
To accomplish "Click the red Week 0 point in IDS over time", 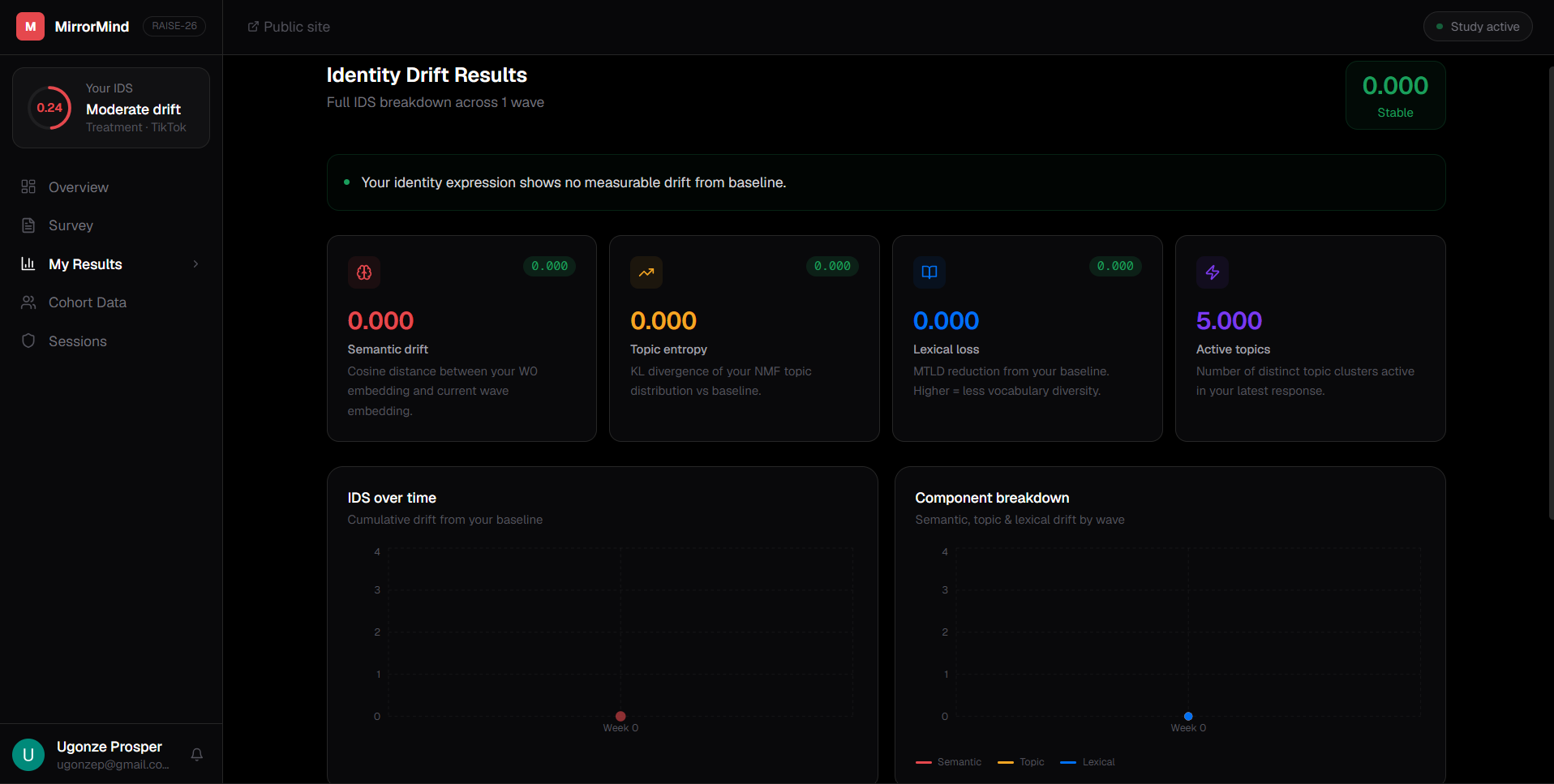I will pos(620,716).
